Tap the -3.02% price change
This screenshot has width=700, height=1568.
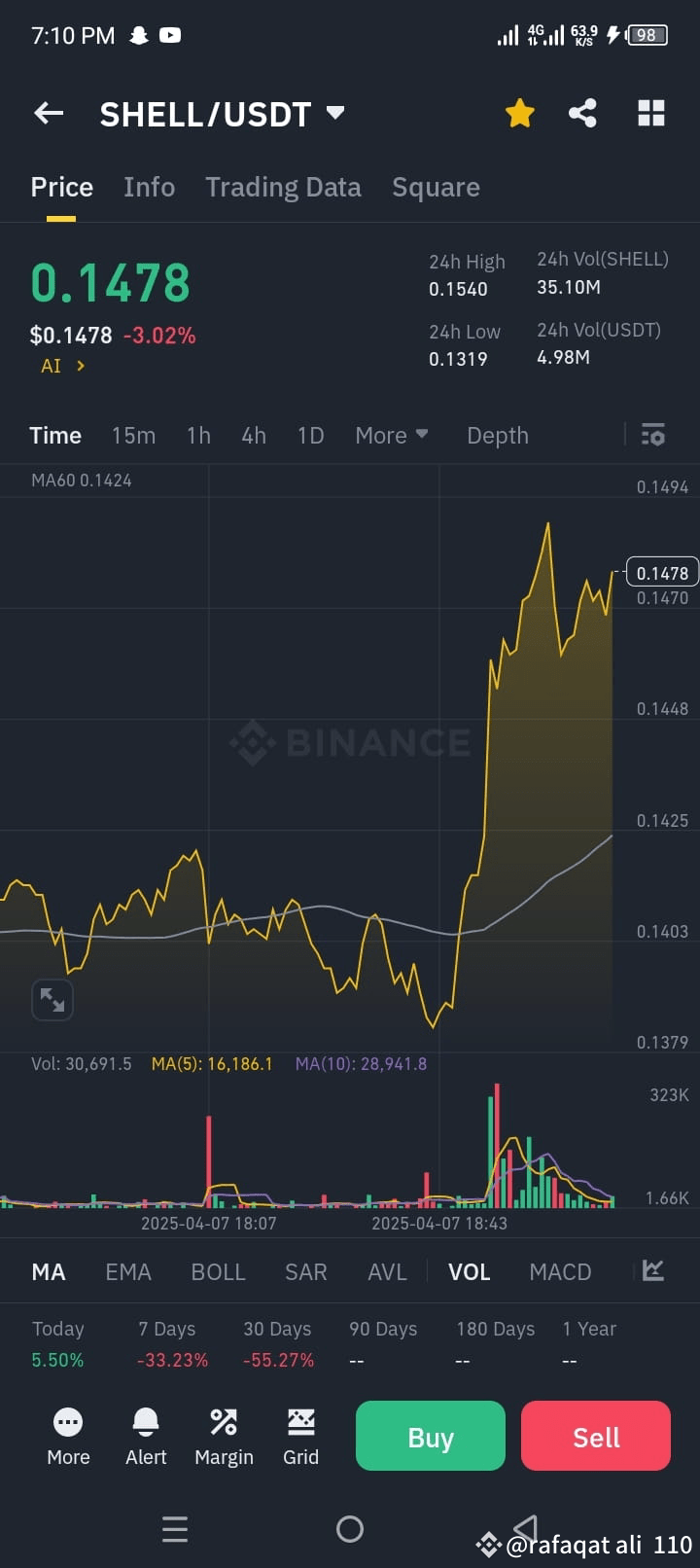159,336
